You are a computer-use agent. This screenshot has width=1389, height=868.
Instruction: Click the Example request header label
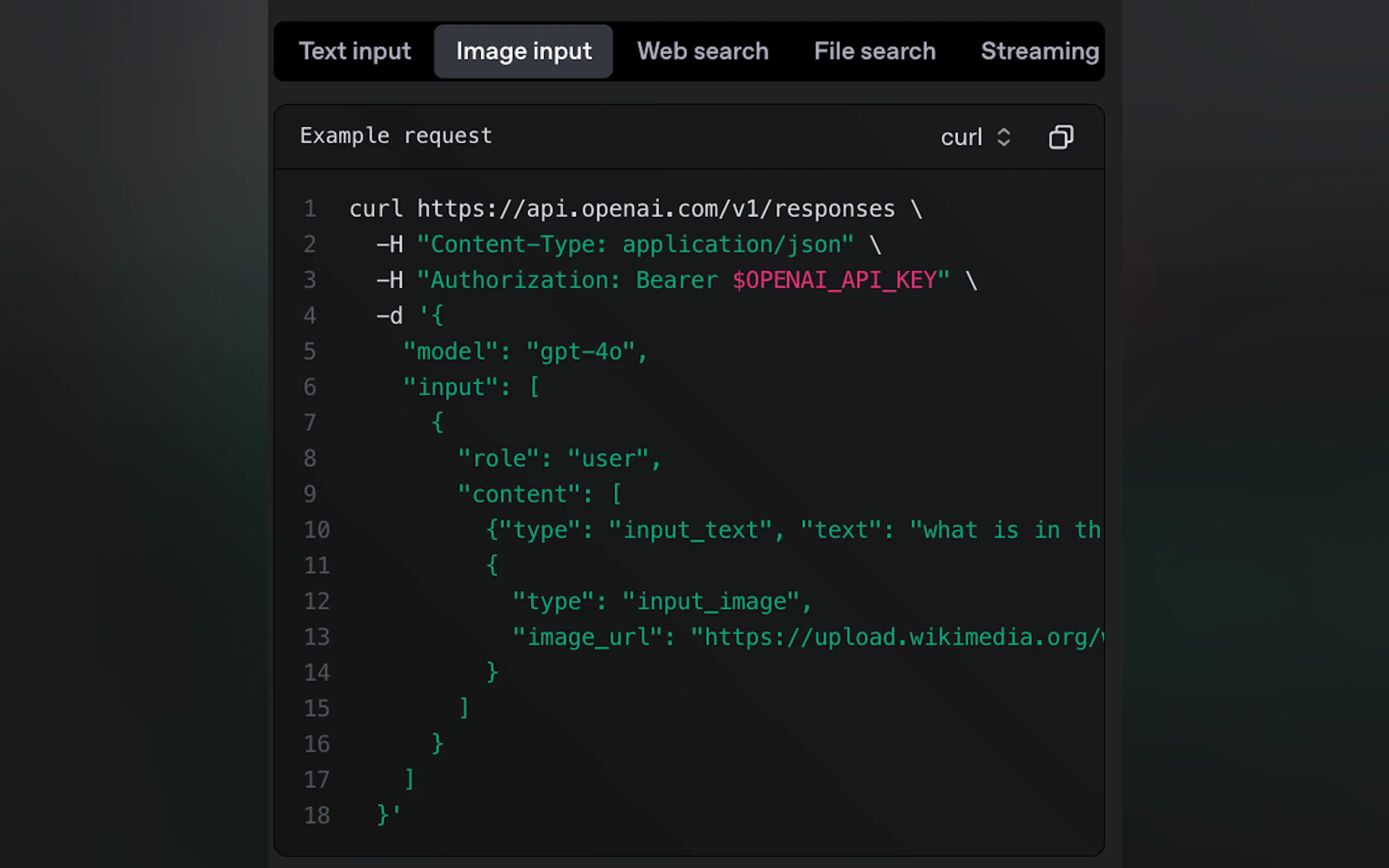(395, 136)
